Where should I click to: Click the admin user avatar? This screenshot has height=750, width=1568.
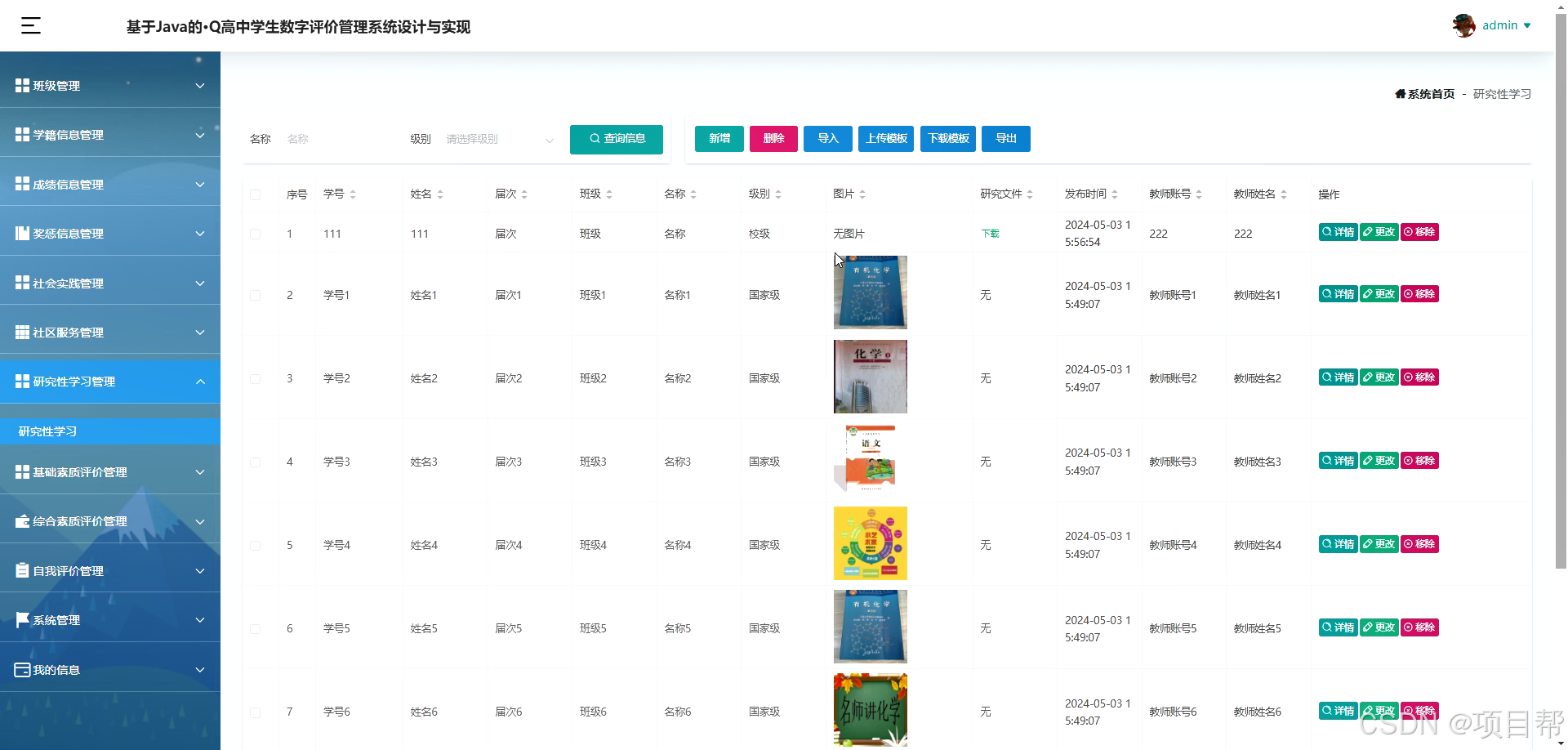(x=1463, y=25)
